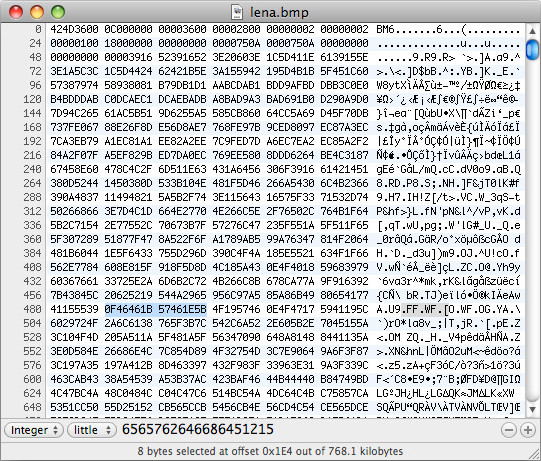Click the line offset number 480
The height and width of the screenshot is (461, 541).
[x=32, y=309]
